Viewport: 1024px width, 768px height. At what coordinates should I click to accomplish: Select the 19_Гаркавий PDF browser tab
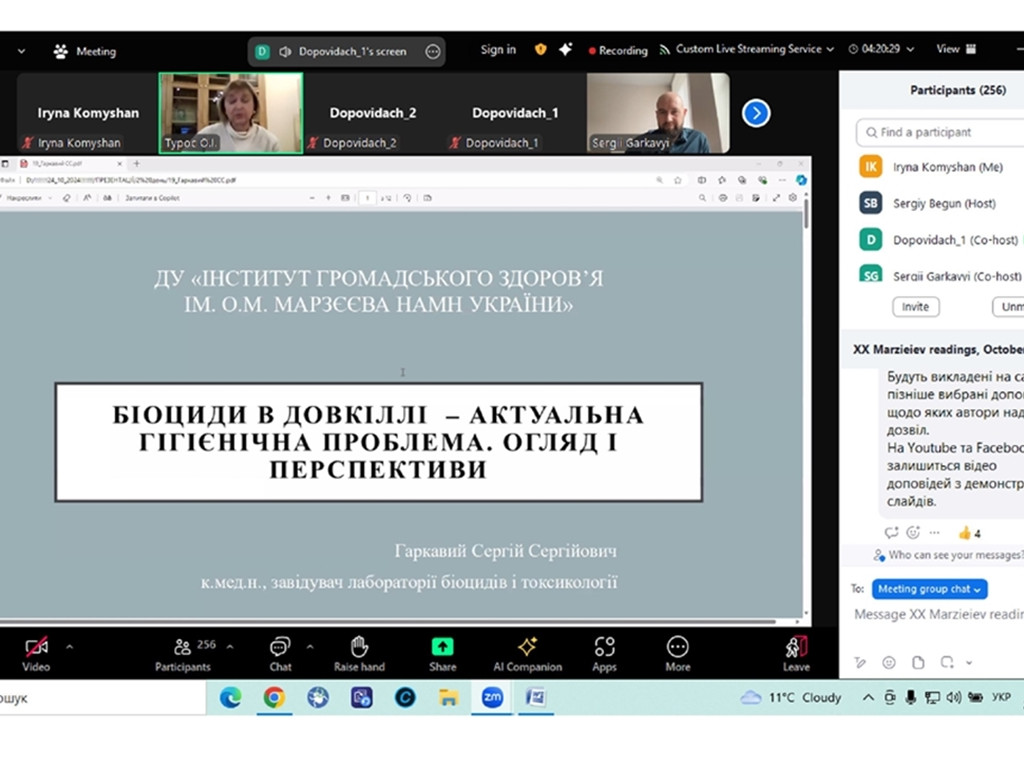(x=69, y=163)
